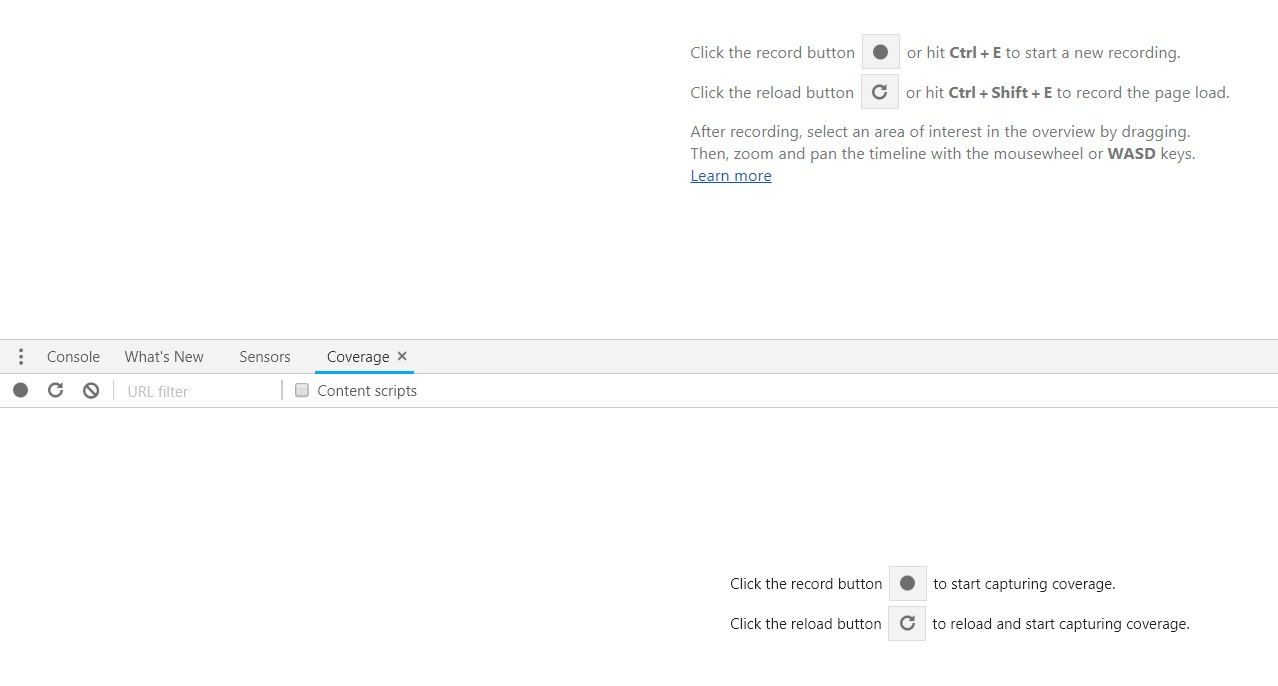Click the text 'to record the page load.'
1278x686 pixels.
[x=1143, y=93]
